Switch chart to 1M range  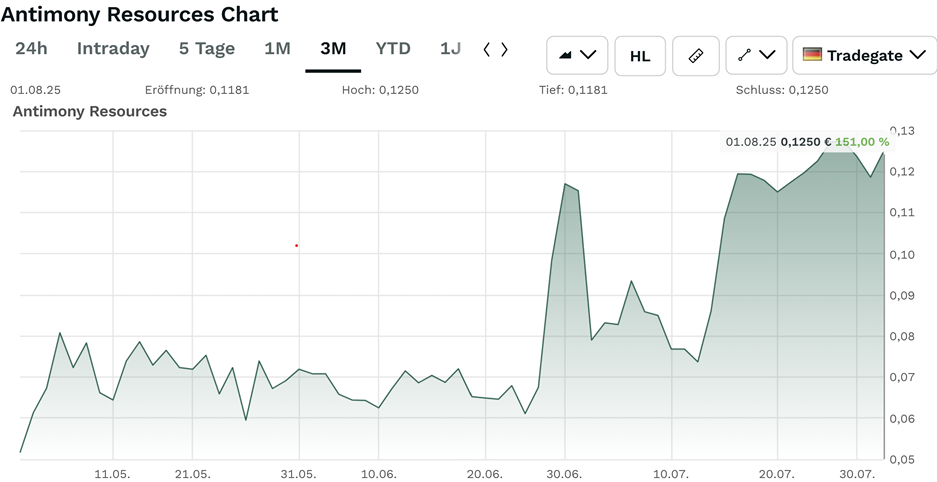(277, 48)
